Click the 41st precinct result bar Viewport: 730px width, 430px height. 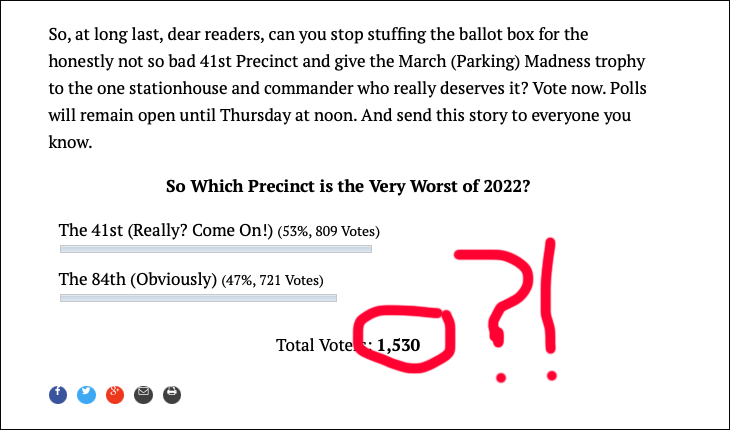216,249
